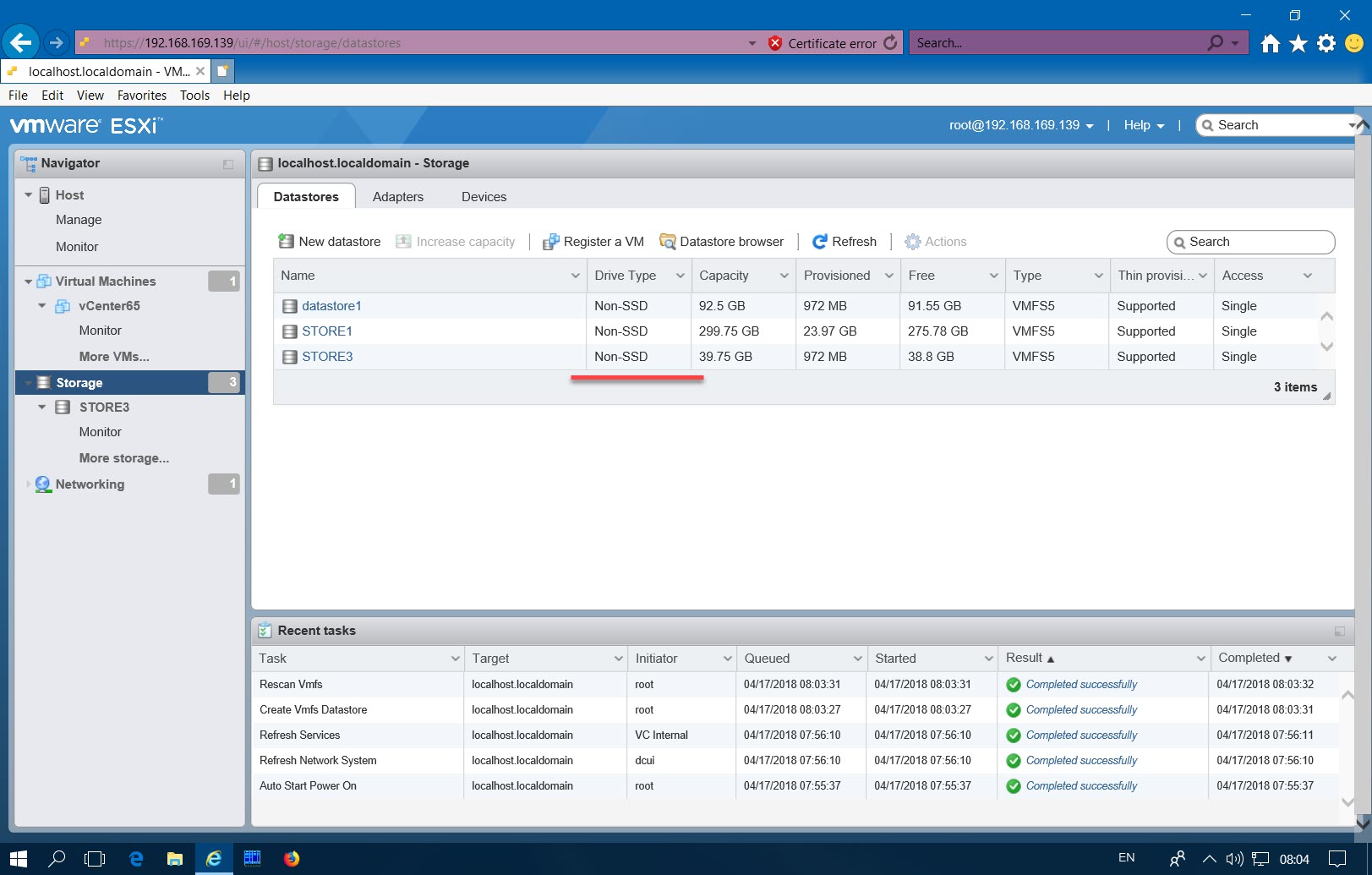The width and height of the screenshot is (1372, 875).
Task: Click the New datastore icon
Action: (287, 241)
